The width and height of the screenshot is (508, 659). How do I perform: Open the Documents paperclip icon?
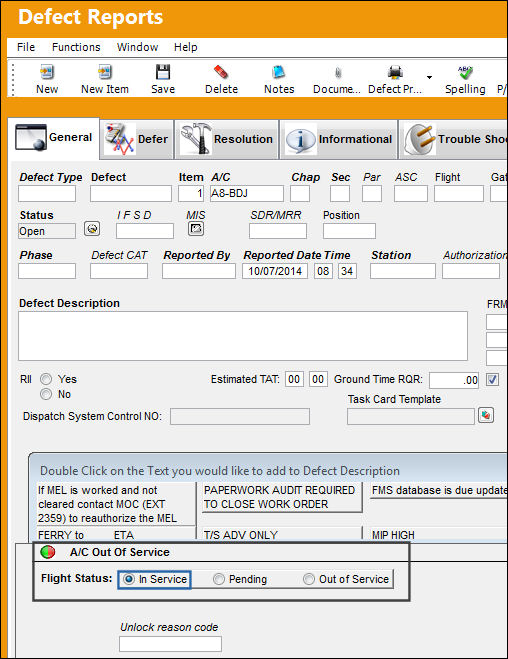point(338,73)
